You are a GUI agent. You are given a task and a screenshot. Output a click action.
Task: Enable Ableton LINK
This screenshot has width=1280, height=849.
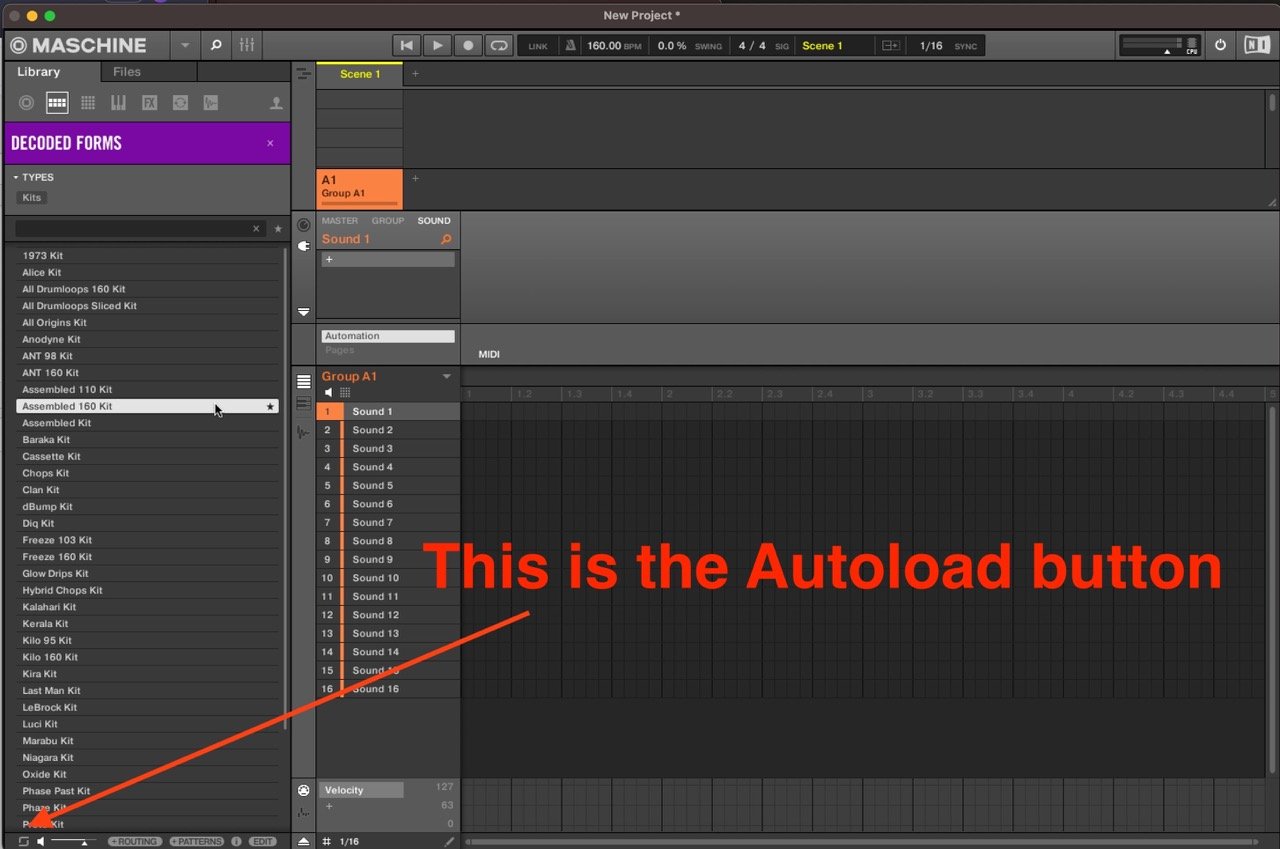tap(538, 46)
